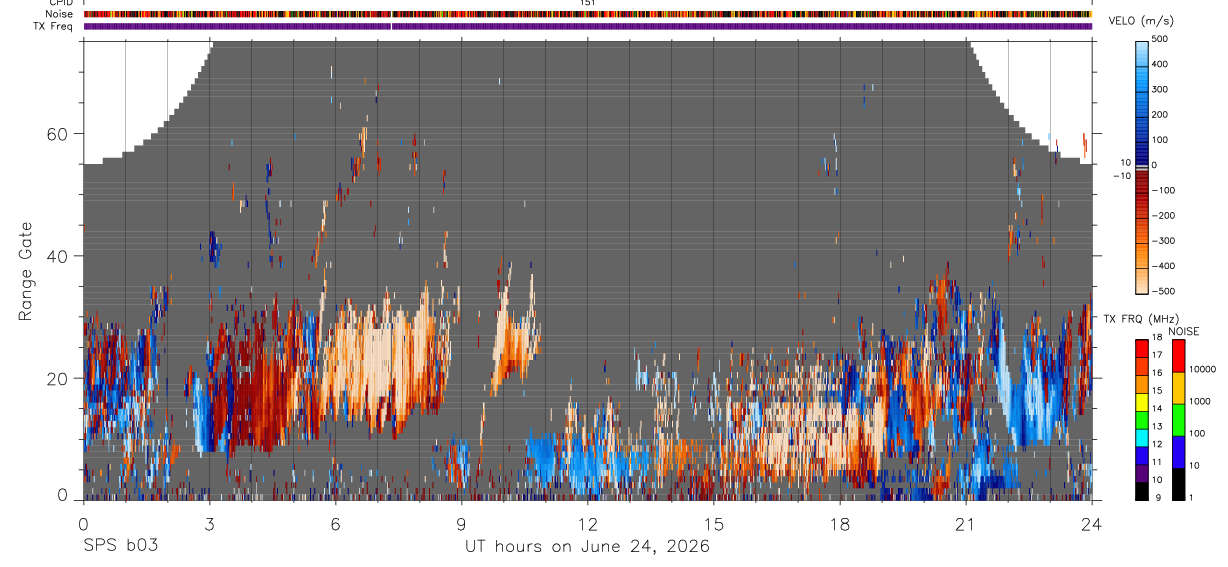Click the green 100 noise swatch
The height and width of the screenshot is (567, 1228).
1180,420
